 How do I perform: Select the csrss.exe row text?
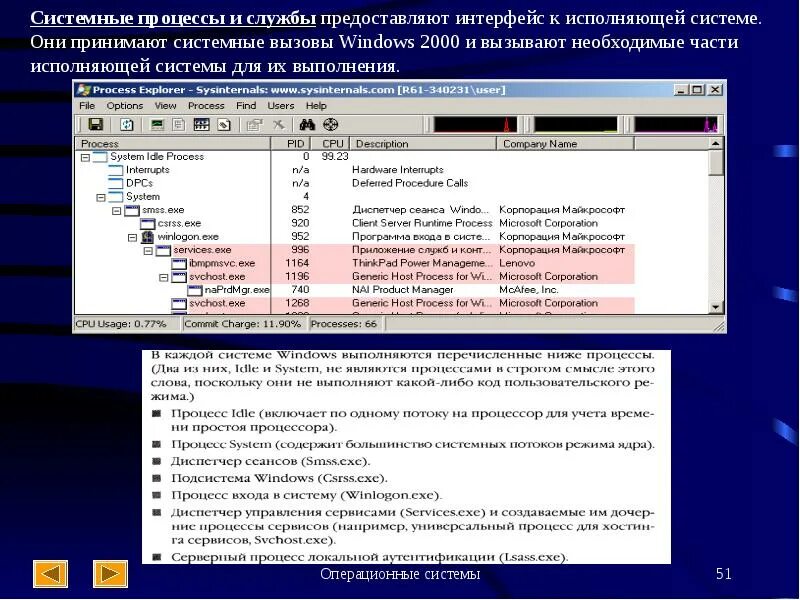pos(179,223)
